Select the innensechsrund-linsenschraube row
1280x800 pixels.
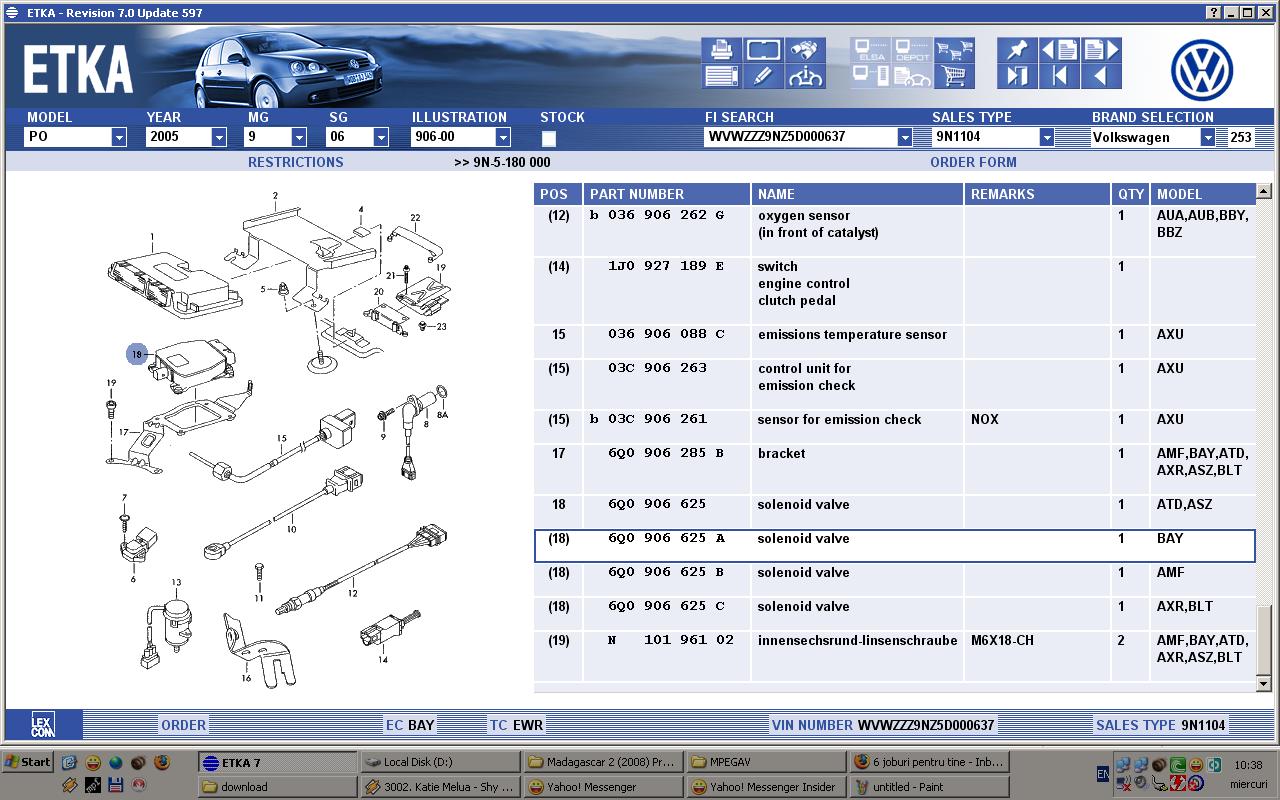pyautogui.click(x=894, y=657)
